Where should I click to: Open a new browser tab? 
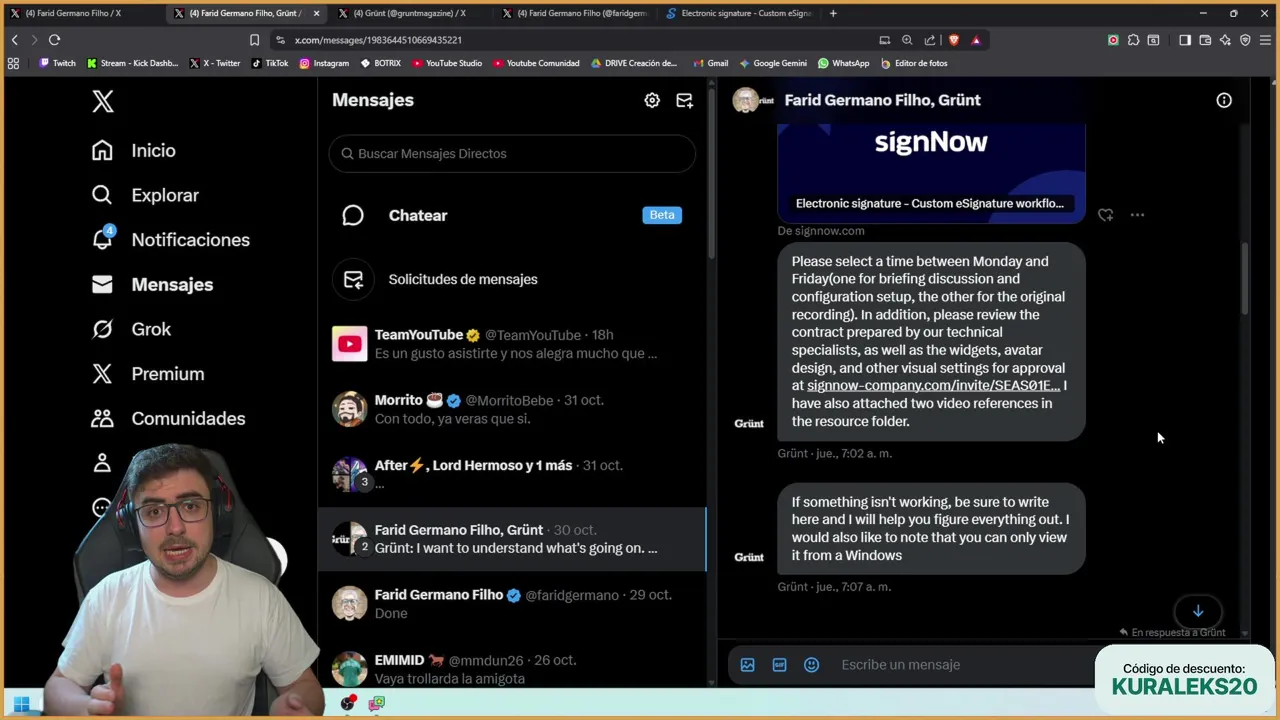[833, 13]
